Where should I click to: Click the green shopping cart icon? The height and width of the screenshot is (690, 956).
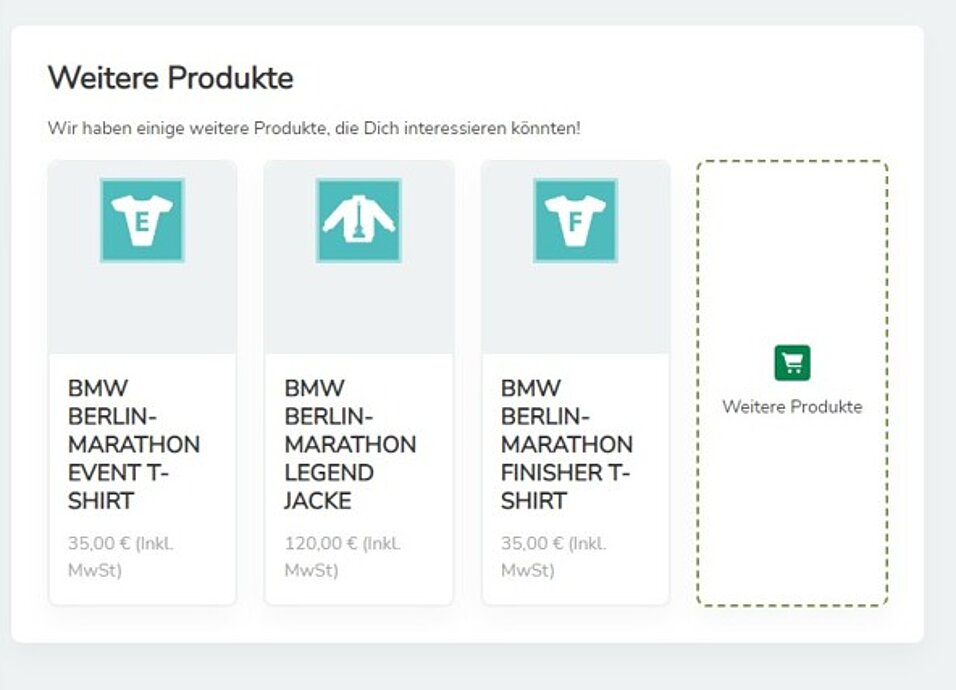coord(792,363)
